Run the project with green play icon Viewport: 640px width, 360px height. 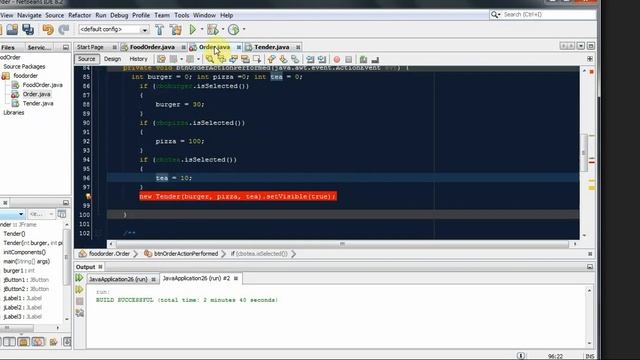click(x=193, y=29)
